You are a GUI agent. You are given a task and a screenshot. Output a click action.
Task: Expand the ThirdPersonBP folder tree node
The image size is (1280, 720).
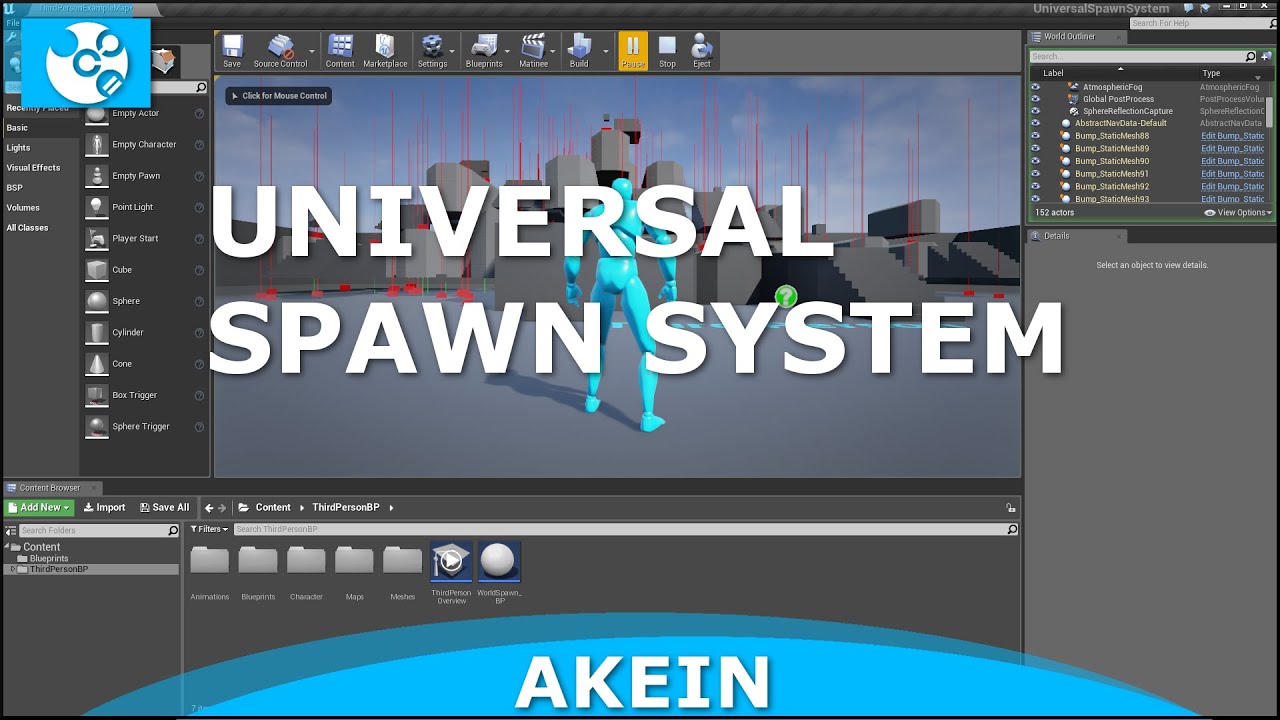click(x=12, y=569)
